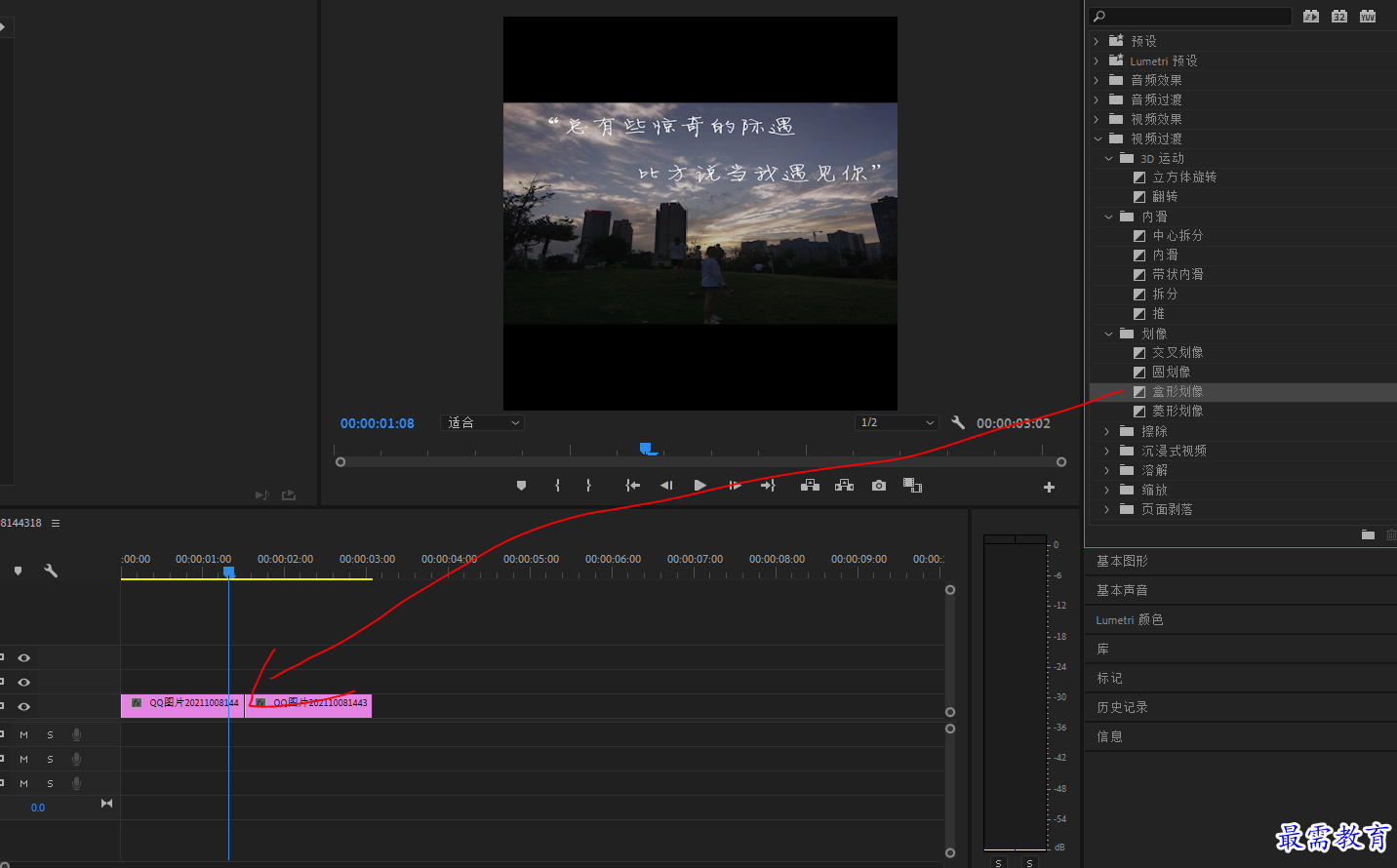Image resolution: width=1397 pixels, height=868 pixels.
Task: Toggle visibility of the top video track
Action: click(23, 658)
